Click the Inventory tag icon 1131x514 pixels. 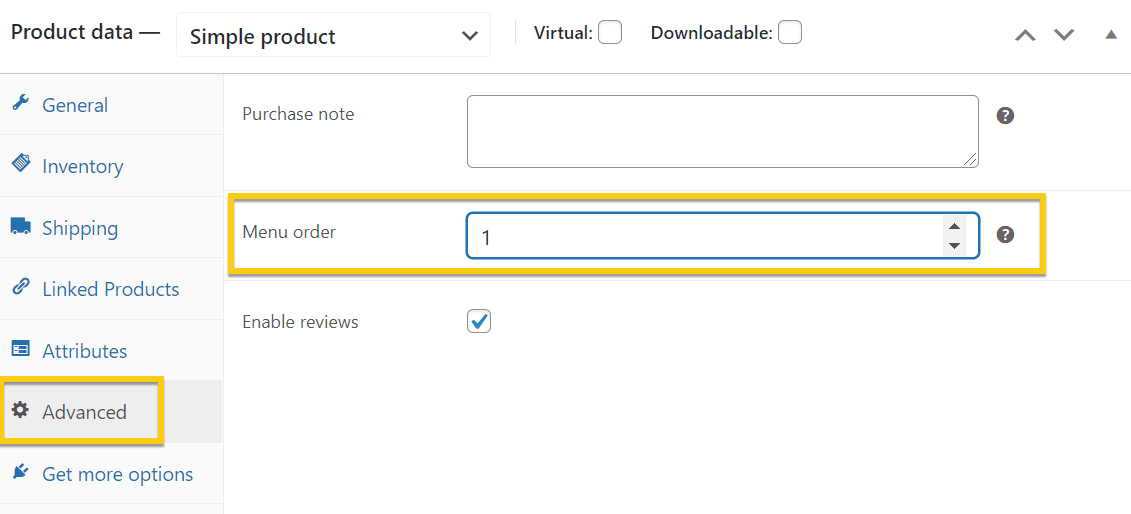click(21, 164)
